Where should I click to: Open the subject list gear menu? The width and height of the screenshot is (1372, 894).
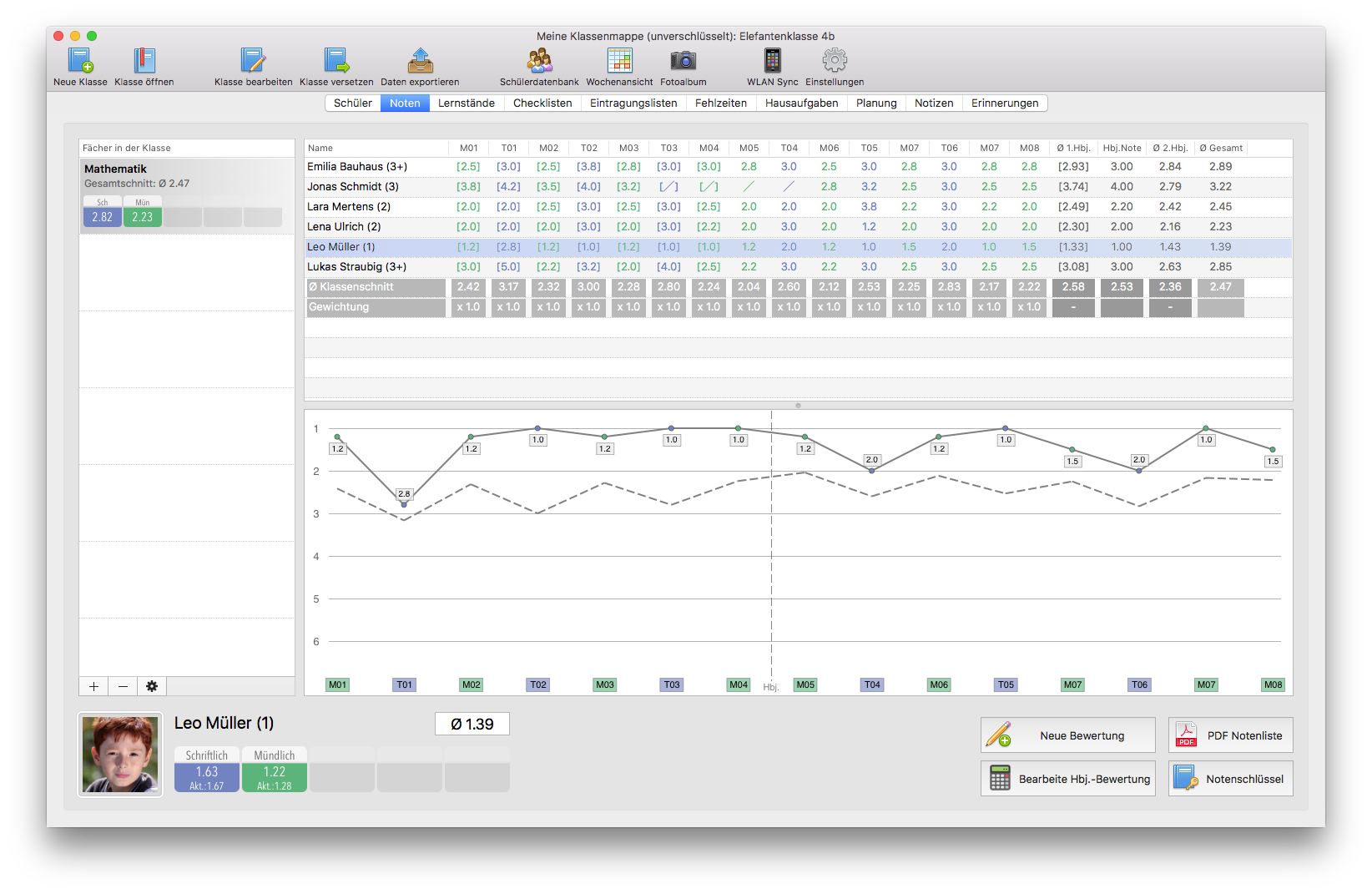(152, 686)
